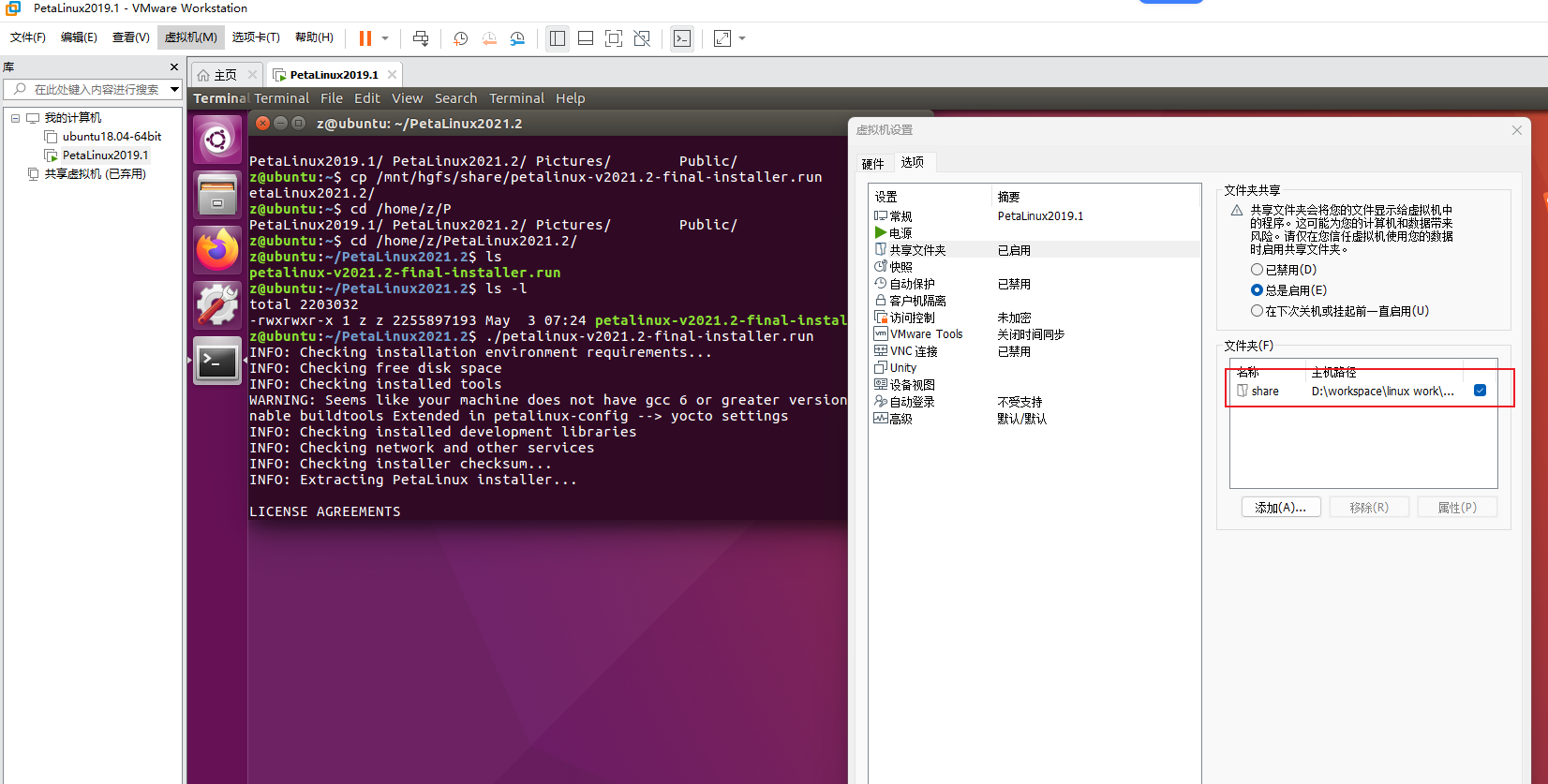
Task: Click the Unity mode toolbar icon
Action: 642,38
